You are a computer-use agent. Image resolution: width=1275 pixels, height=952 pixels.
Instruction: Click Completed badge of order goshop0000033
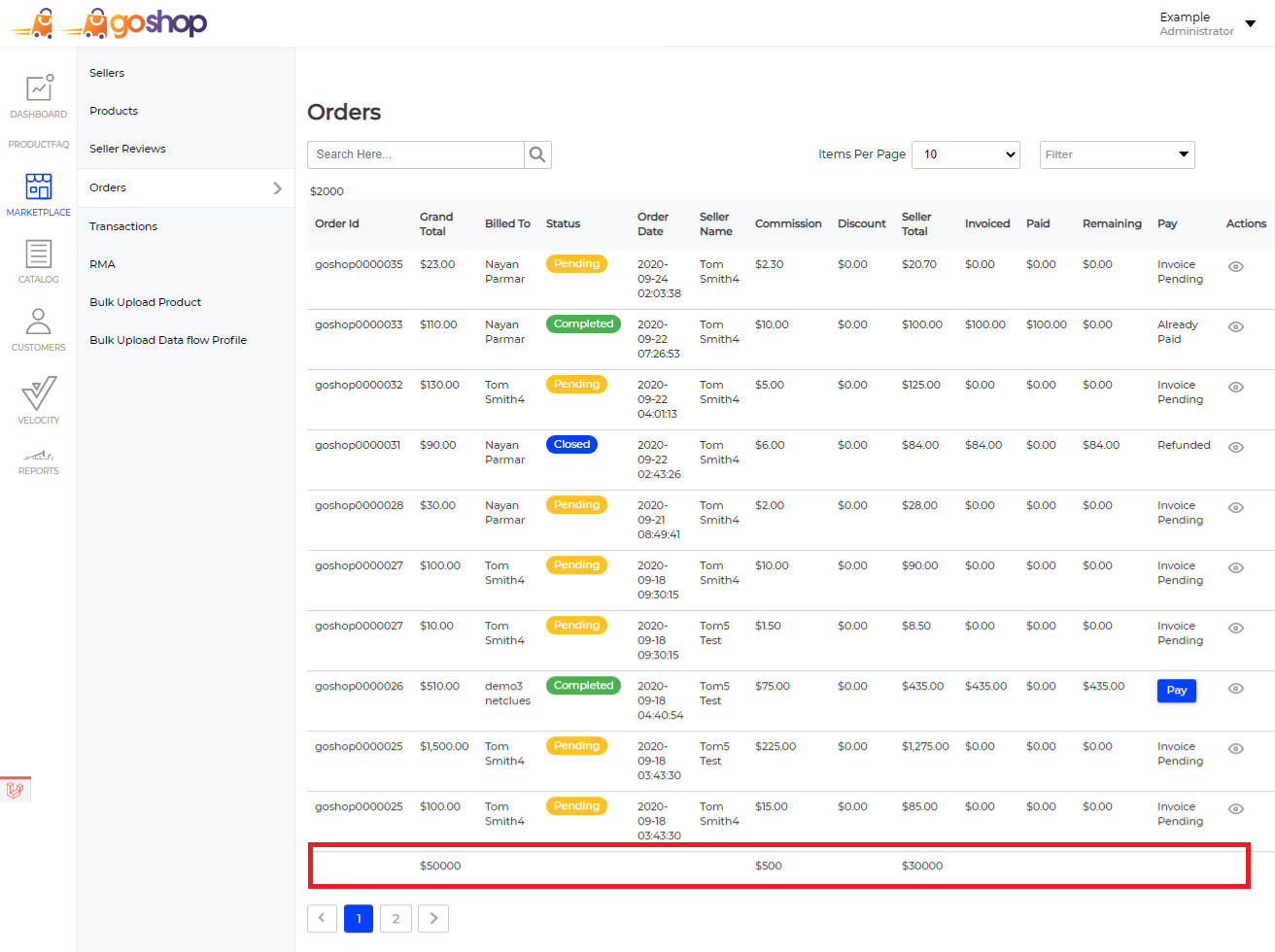tap(583, 323)
